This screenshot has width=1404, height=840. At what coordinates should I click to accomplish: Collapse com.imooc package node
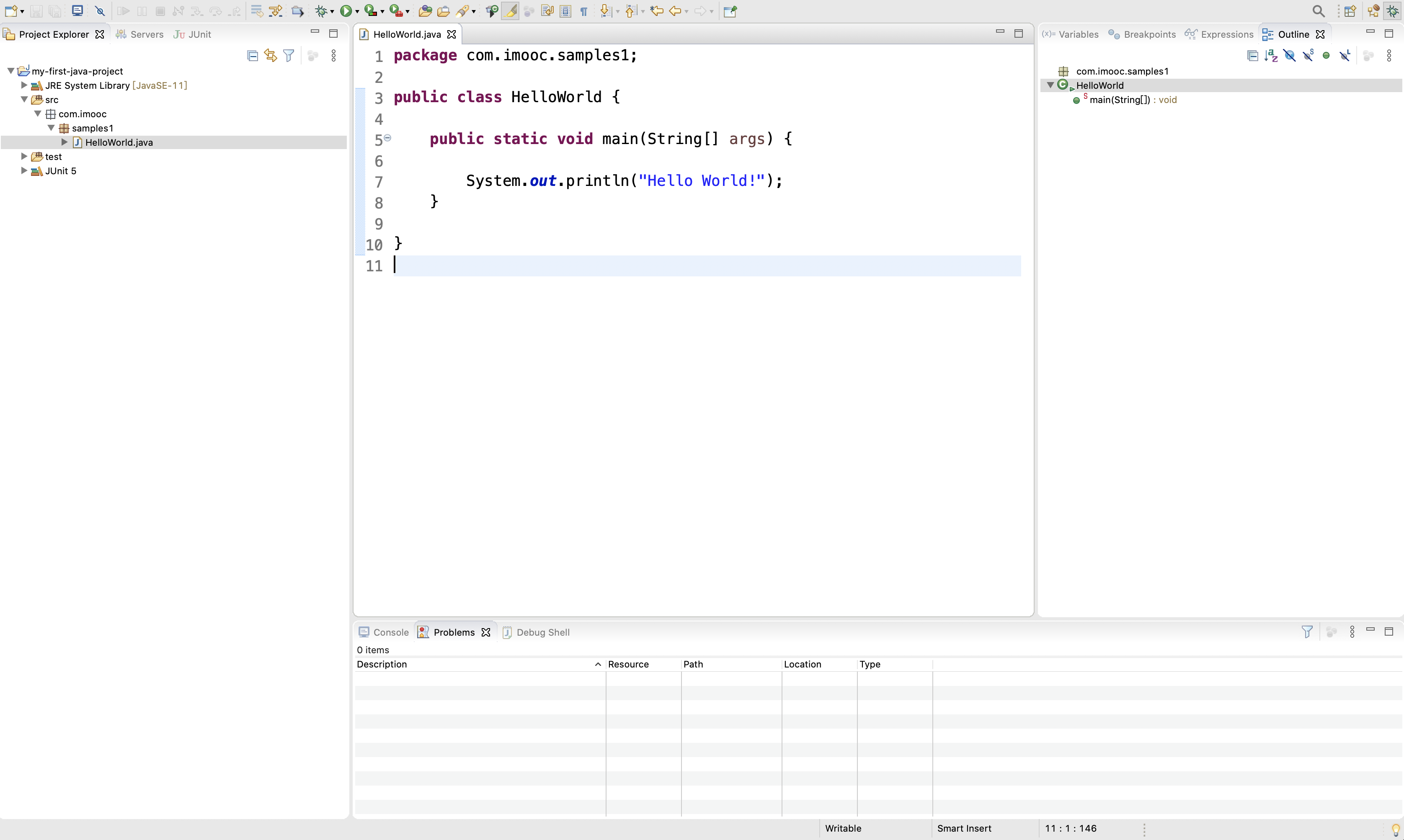pos(38,113)
